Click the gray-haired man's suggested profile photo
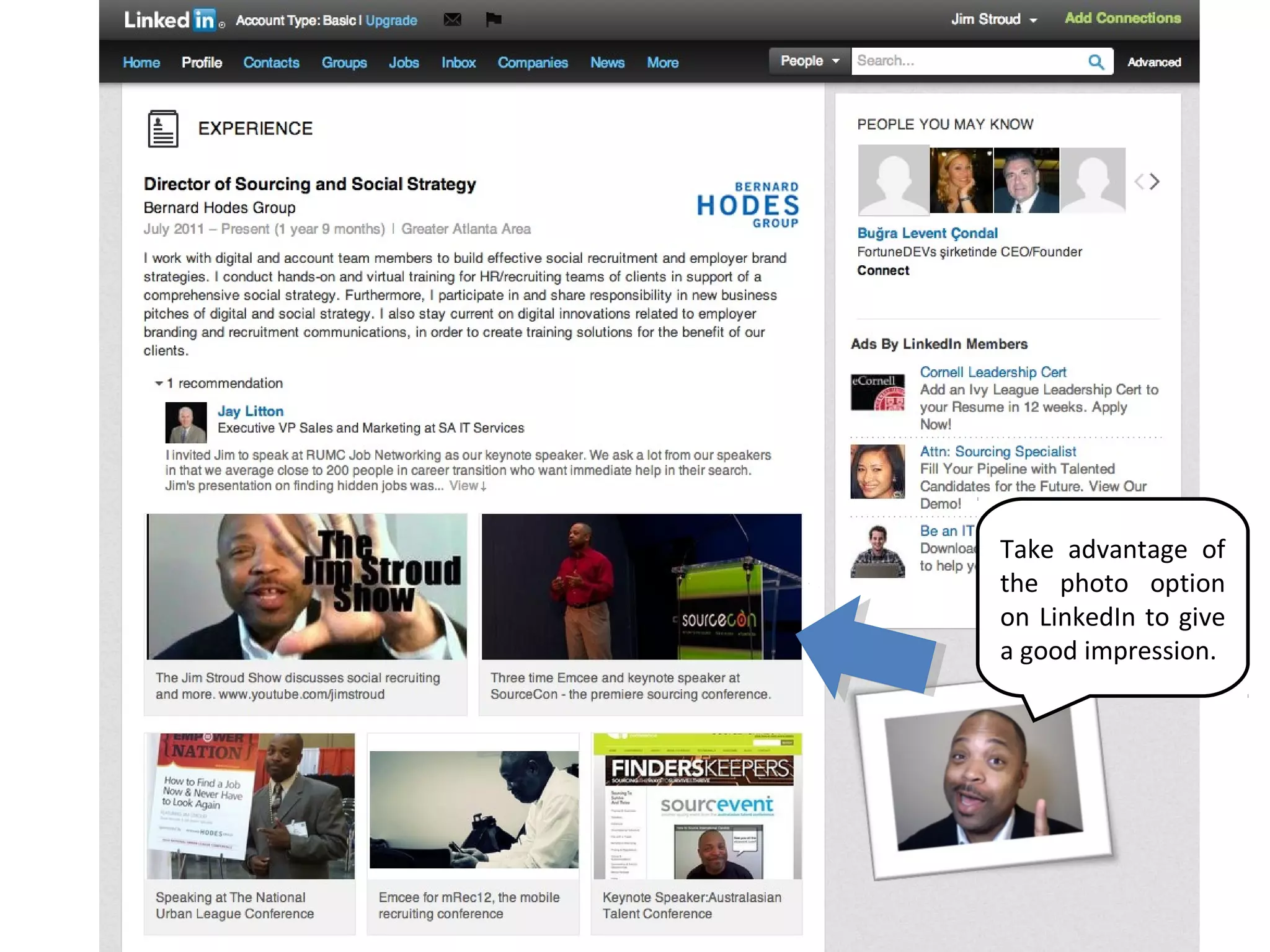This screenshot has width=1270, height=952. click(x=1026, y=180)
